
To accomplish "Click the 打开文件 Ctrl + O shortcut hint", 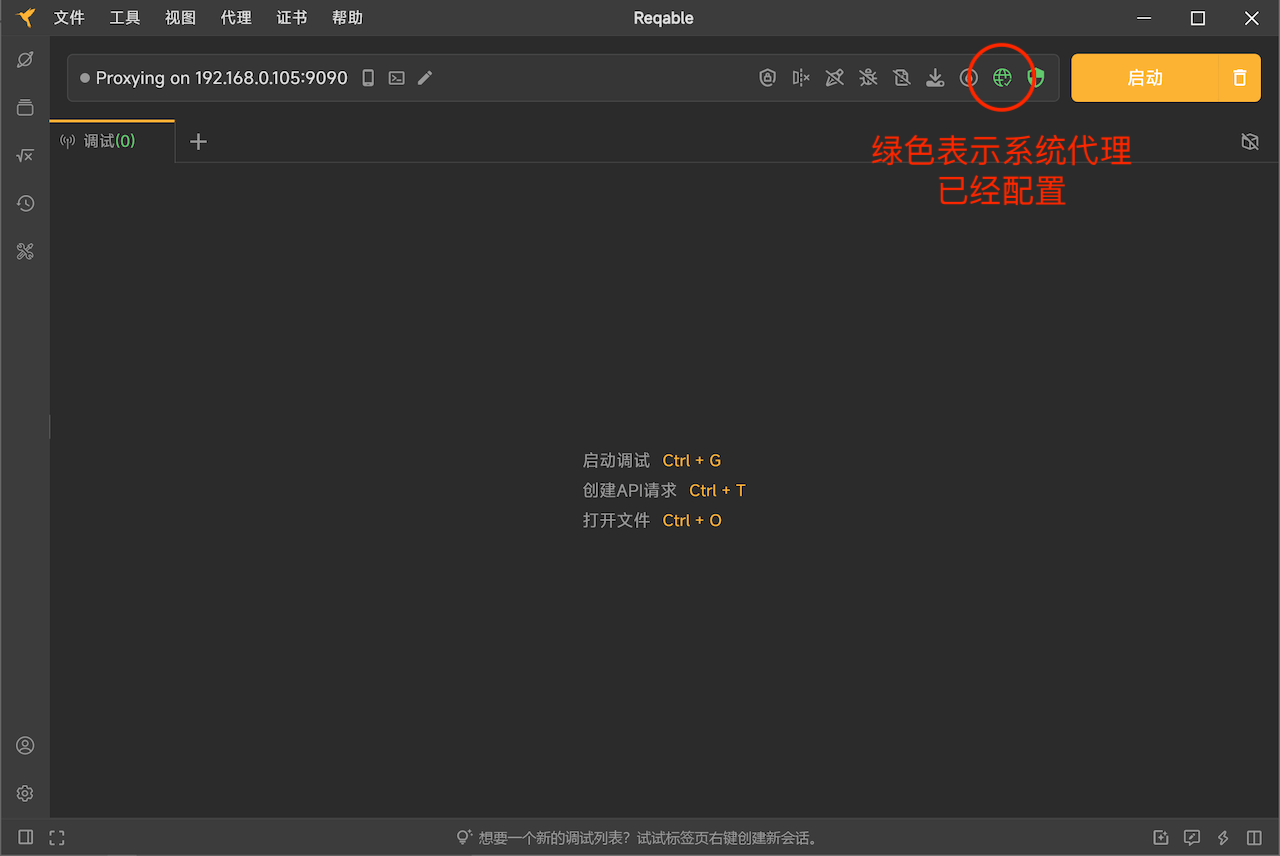I will tap(652, 521).
